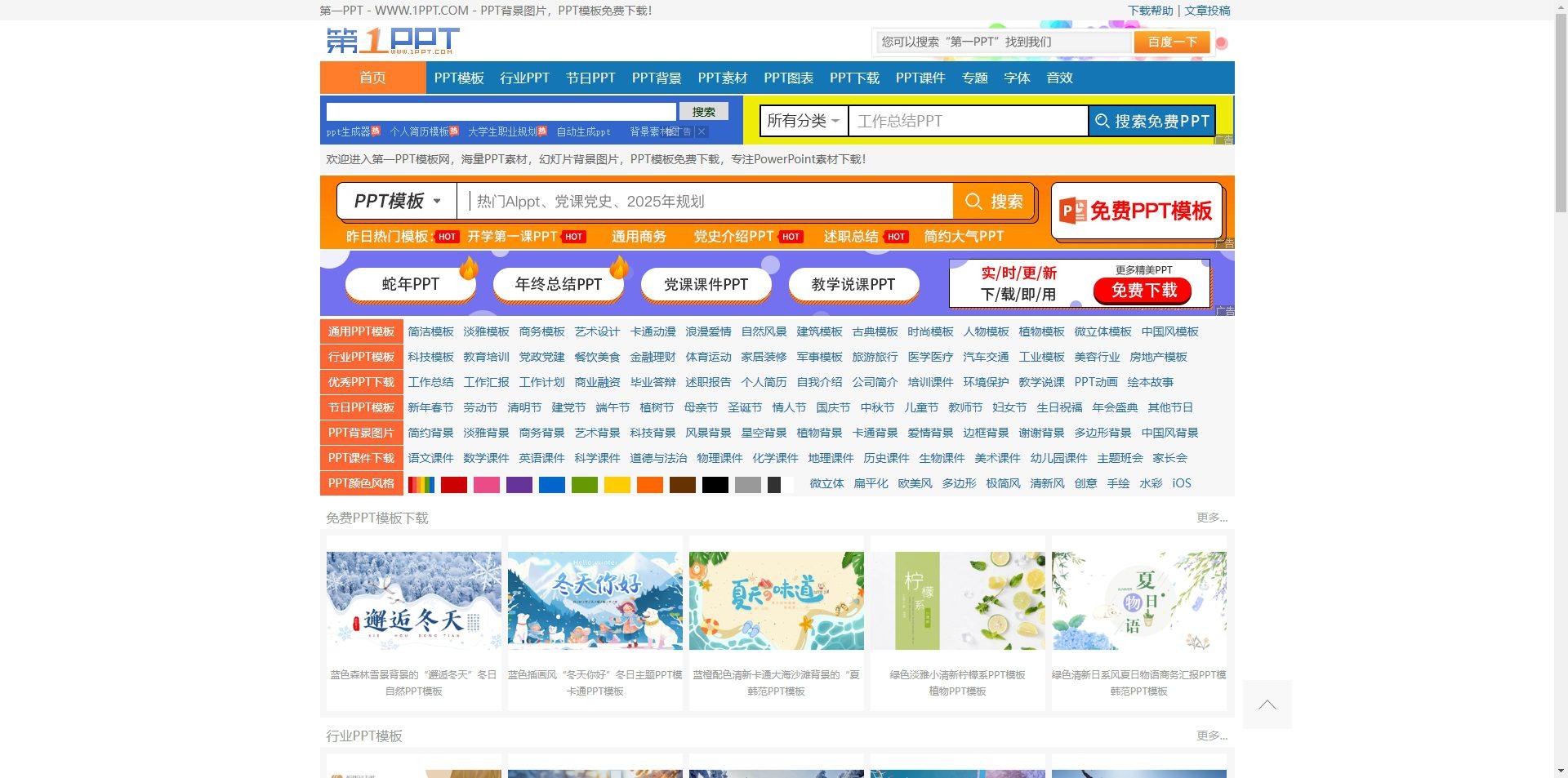
Task: Click the red 免费下载 button in the banner
Action: [x=1143, y=290]
